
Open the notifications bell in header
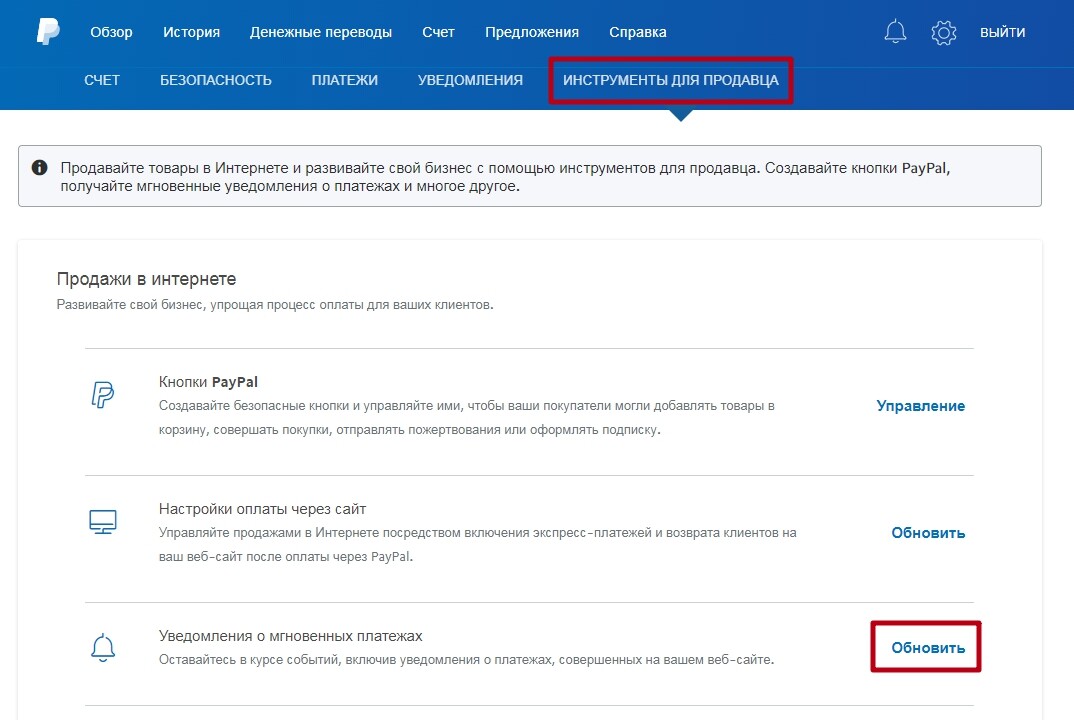click(x=895, y=32)
